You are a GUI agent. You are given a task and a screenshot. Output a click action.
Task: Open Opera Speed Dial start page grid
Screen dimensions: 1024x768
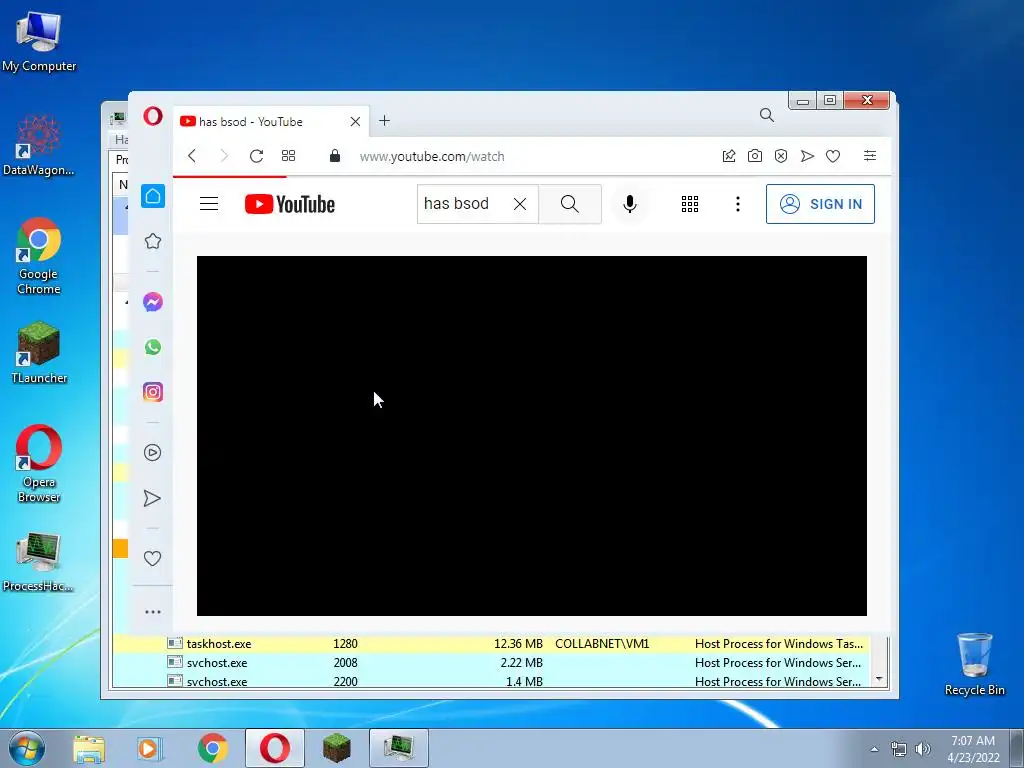click(288, 156)
